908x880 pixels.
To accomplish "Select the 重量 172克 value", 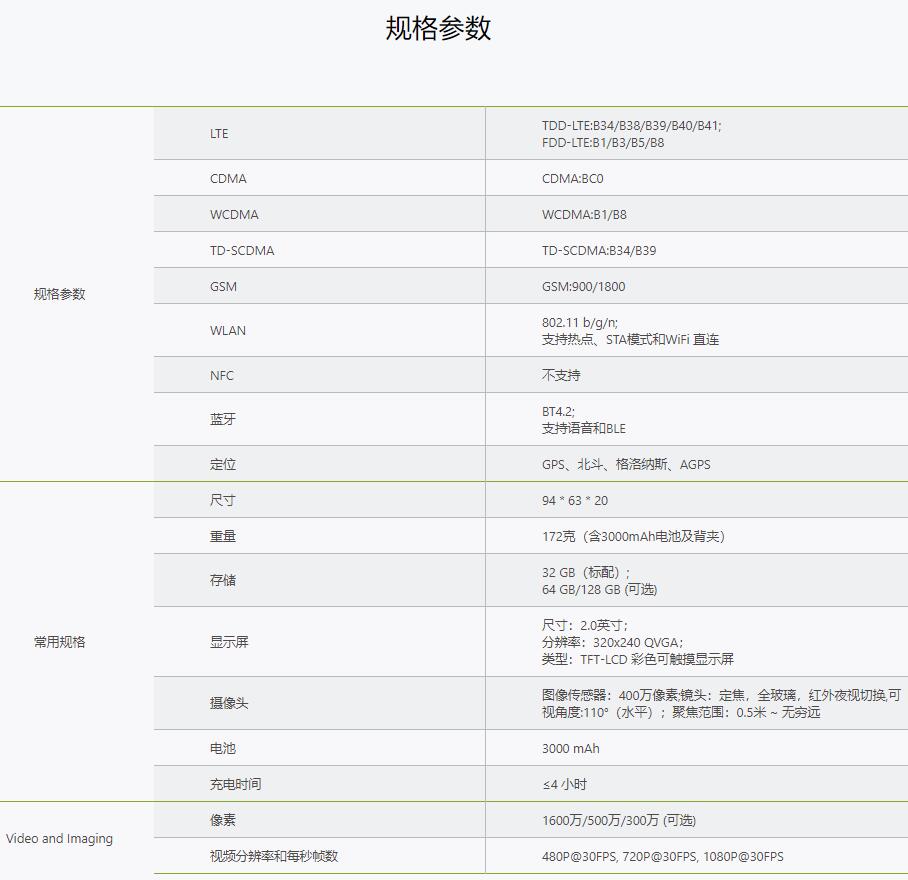I will point(633,537).
